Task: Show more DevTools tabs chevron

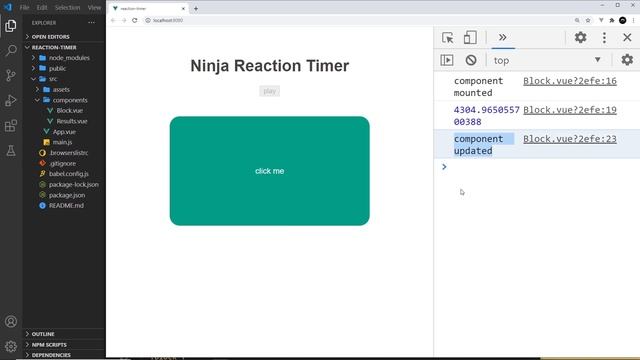Action: tap(502, 38)
